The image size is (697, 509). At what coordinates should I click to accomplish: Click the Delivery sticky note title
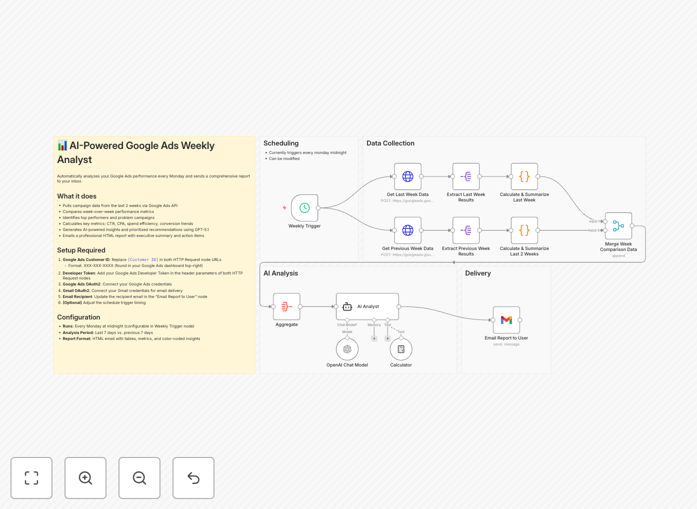(478, 273)
